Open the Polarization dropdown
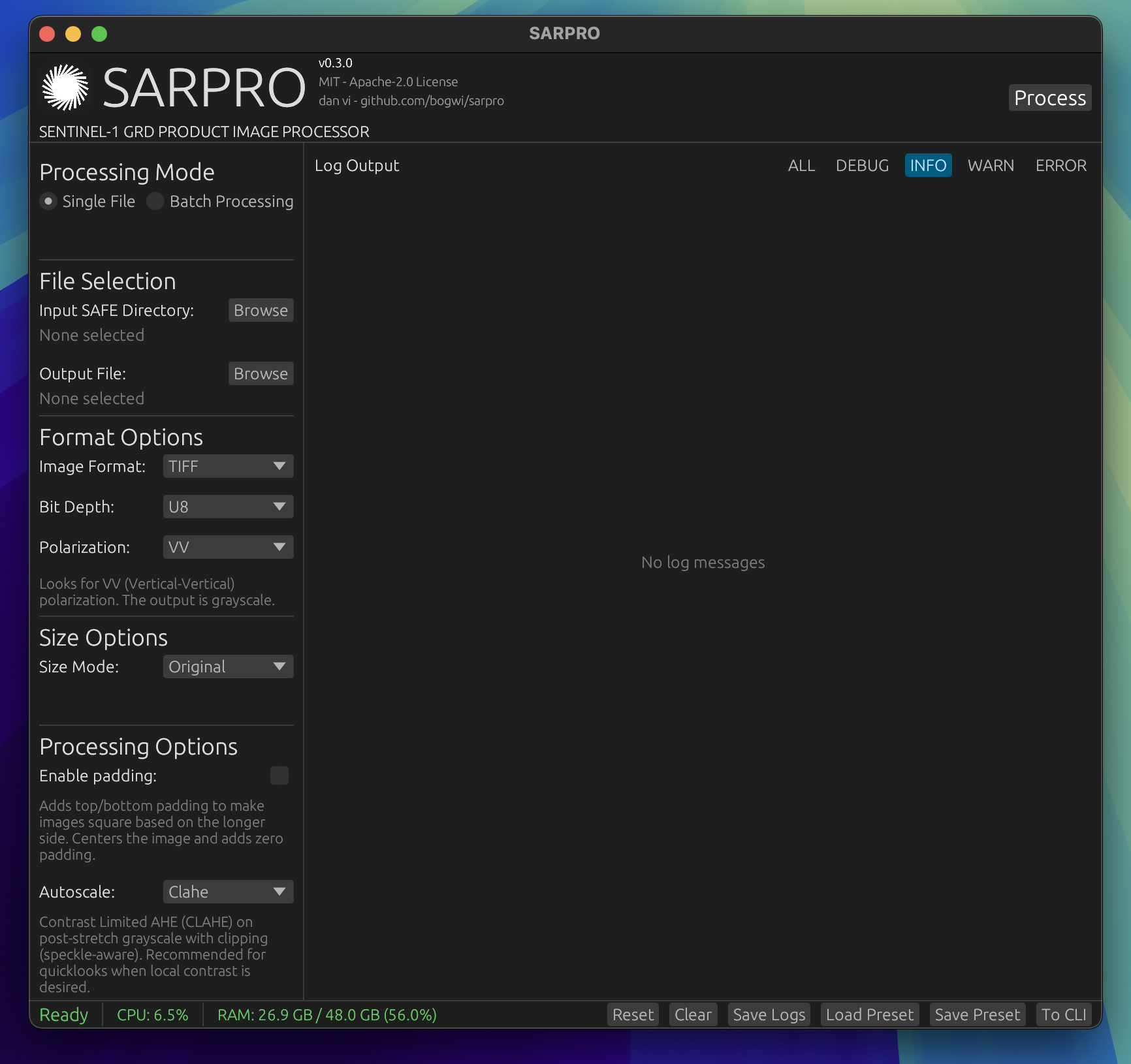 (228, 547)
